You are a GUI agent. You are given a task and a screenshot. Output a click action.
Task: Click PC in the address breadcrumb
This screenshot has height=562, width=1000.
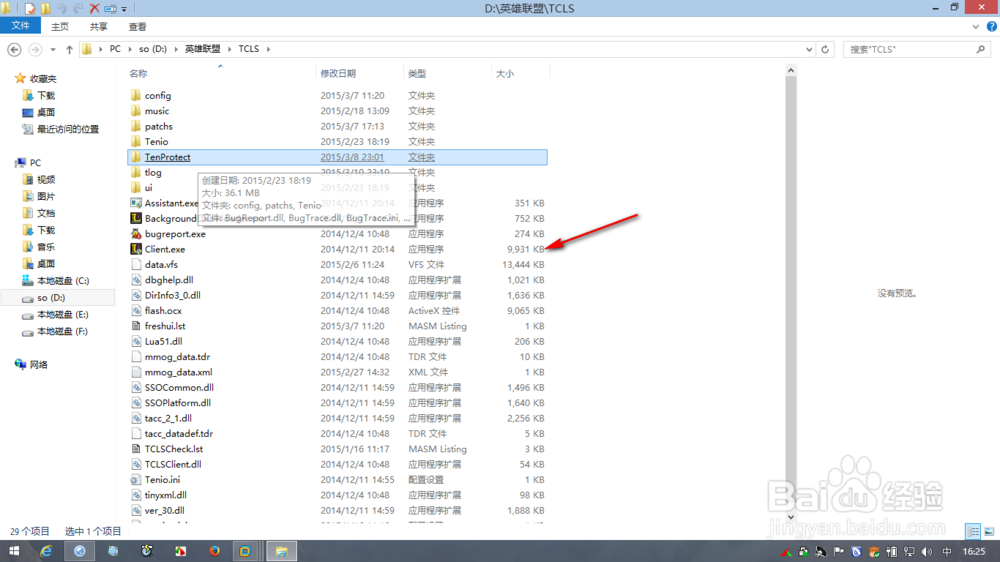pyautogui.click(x=115, y=48)
